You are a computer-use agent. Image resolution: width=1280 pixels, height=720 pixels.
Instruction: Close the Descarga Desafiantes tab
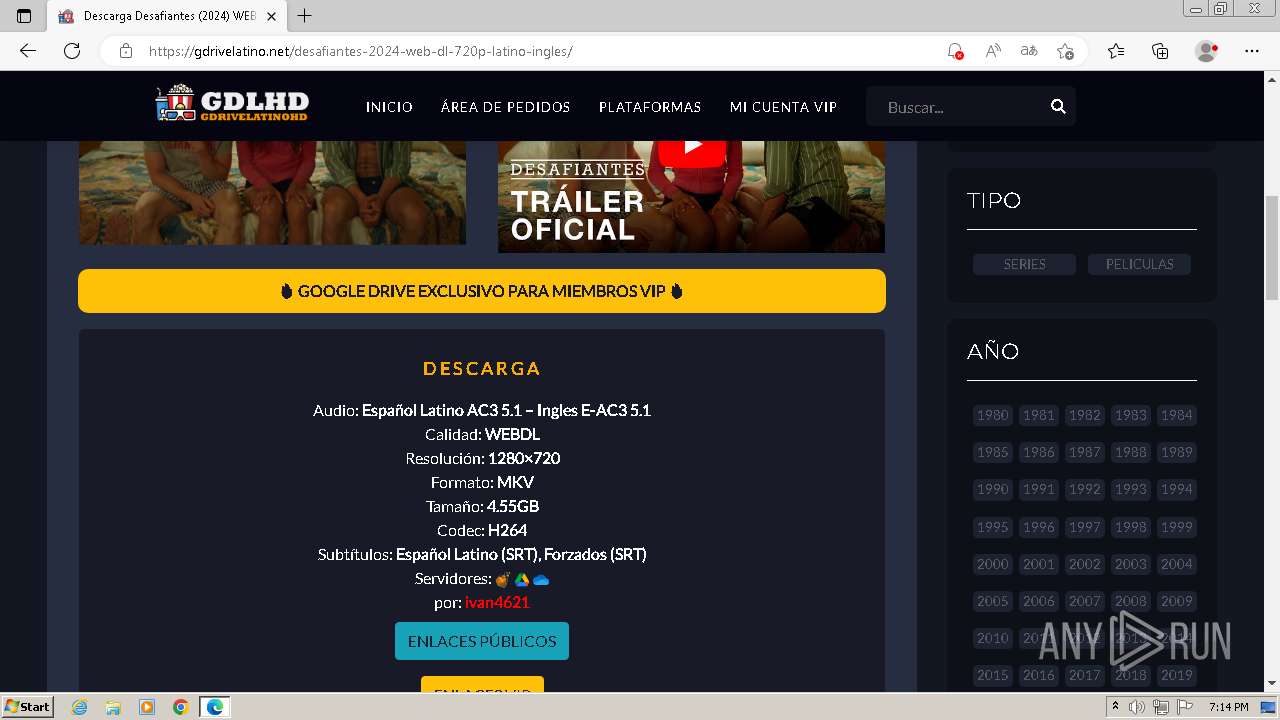point(272,16)
